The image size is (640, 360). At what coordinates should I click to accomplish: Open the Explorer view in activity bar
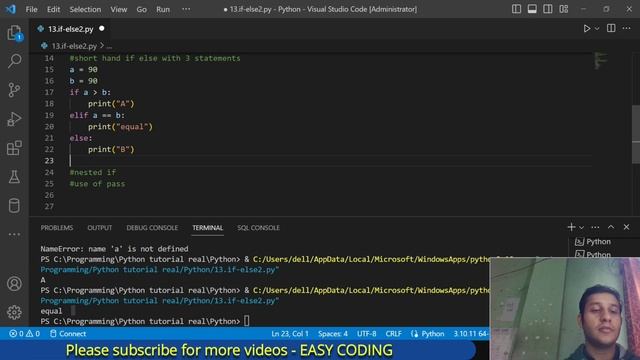coord(14,33)
